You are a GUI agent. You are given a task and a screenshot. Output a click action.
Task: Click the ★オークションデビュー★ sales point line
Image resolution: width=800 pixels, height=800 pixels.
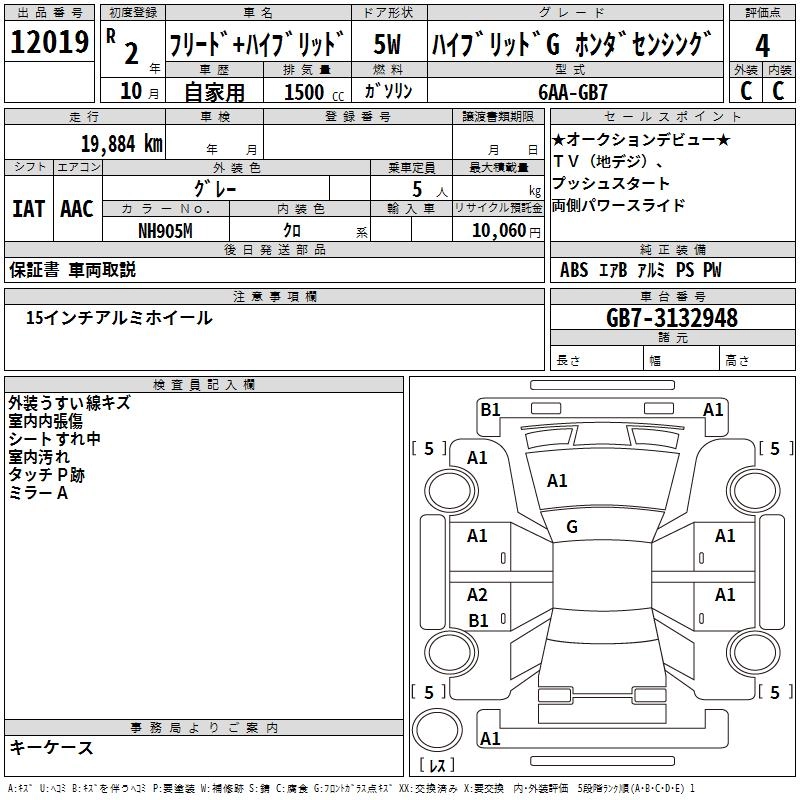pos(641,139)
